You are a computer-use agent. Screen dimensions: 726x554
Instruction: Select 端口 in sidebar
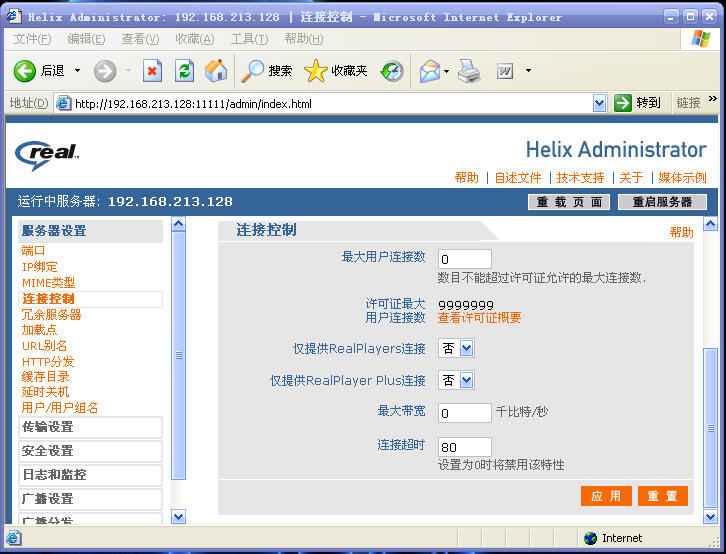coord(33,251)
